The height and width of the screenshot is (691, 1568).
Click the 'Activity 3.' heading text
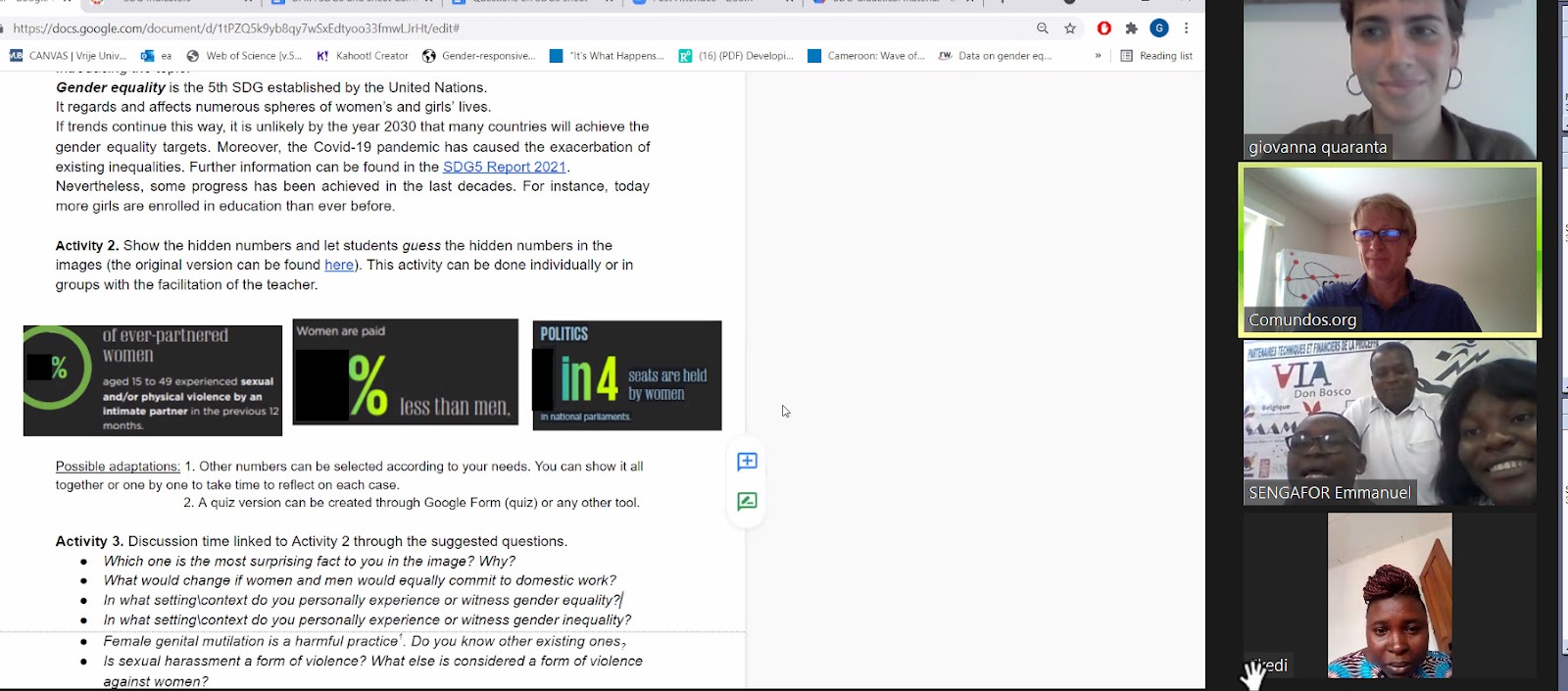[x=89, y=541]
